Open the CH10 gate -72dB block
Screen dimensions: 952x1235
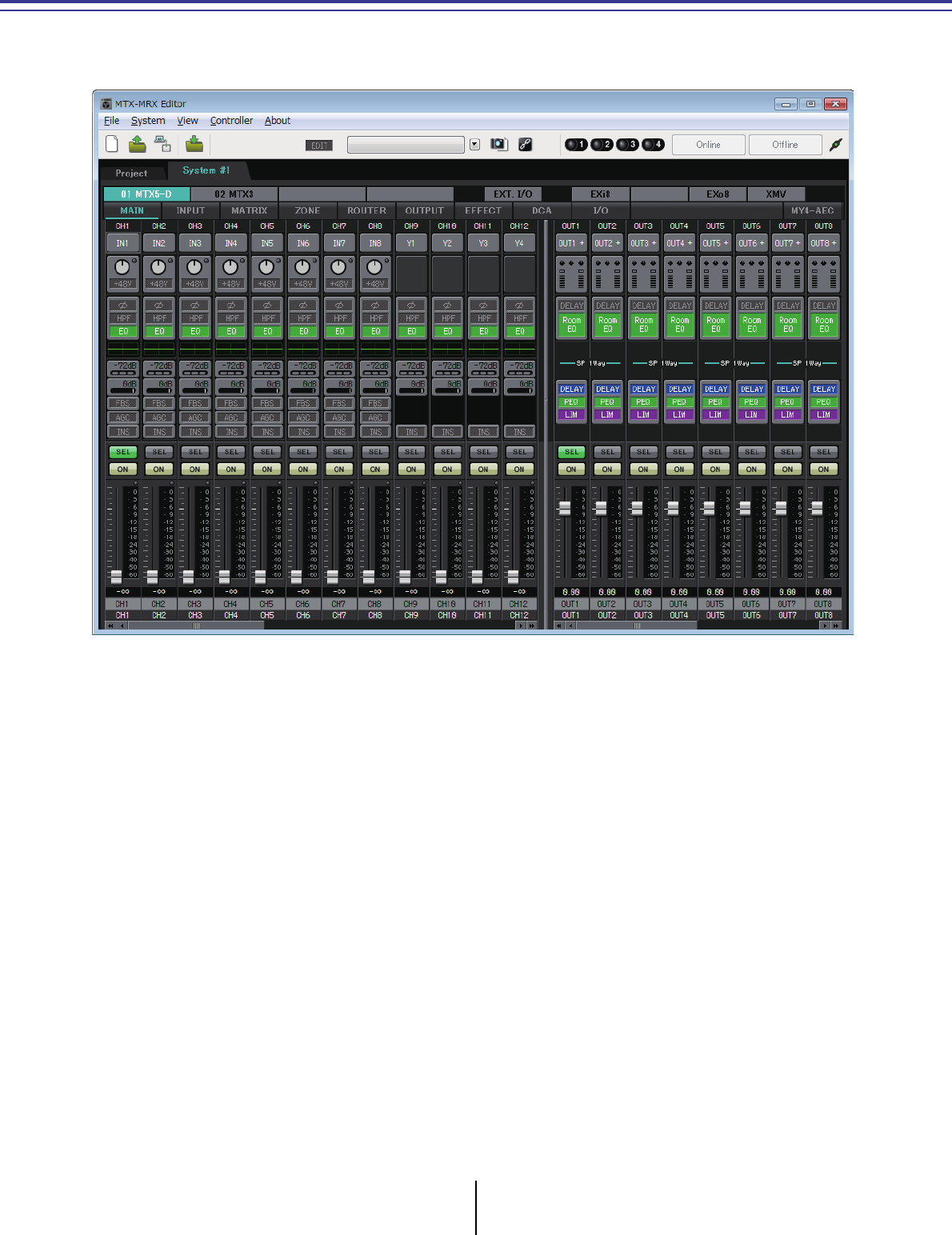tap(447, 369)
